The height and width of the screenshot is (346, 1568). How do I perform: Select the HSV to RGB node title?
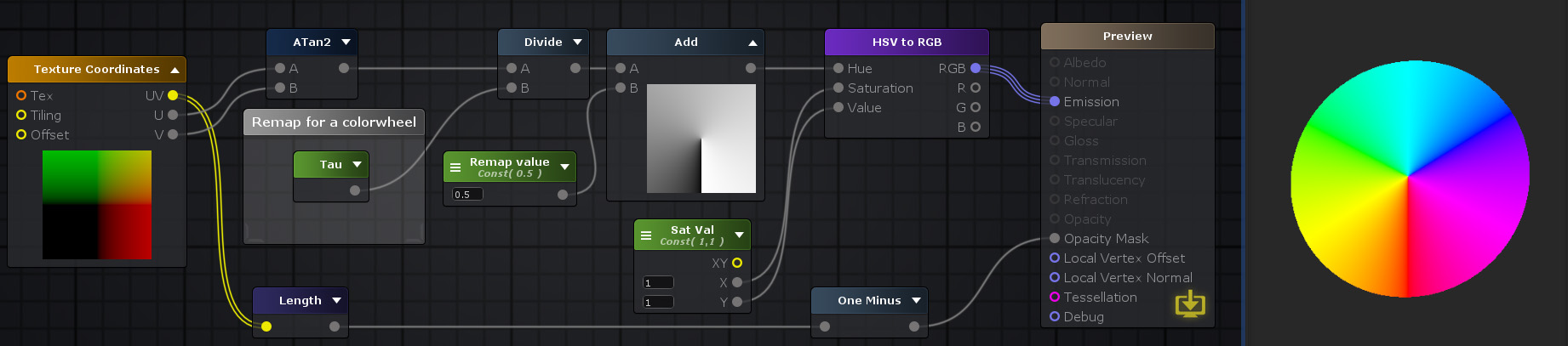pyautogui.click(x=907, y=42)
